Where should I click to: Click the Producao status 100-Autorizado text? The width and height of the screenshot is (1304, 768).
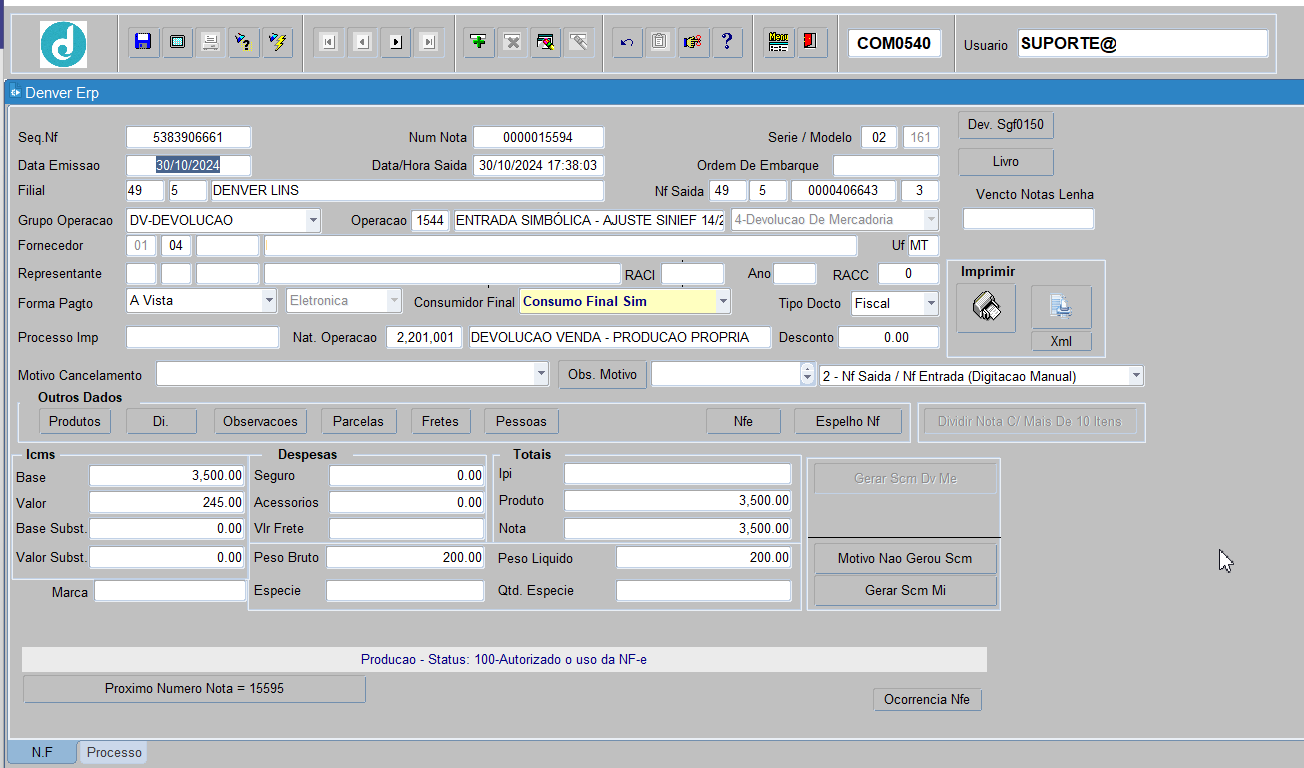504,659
